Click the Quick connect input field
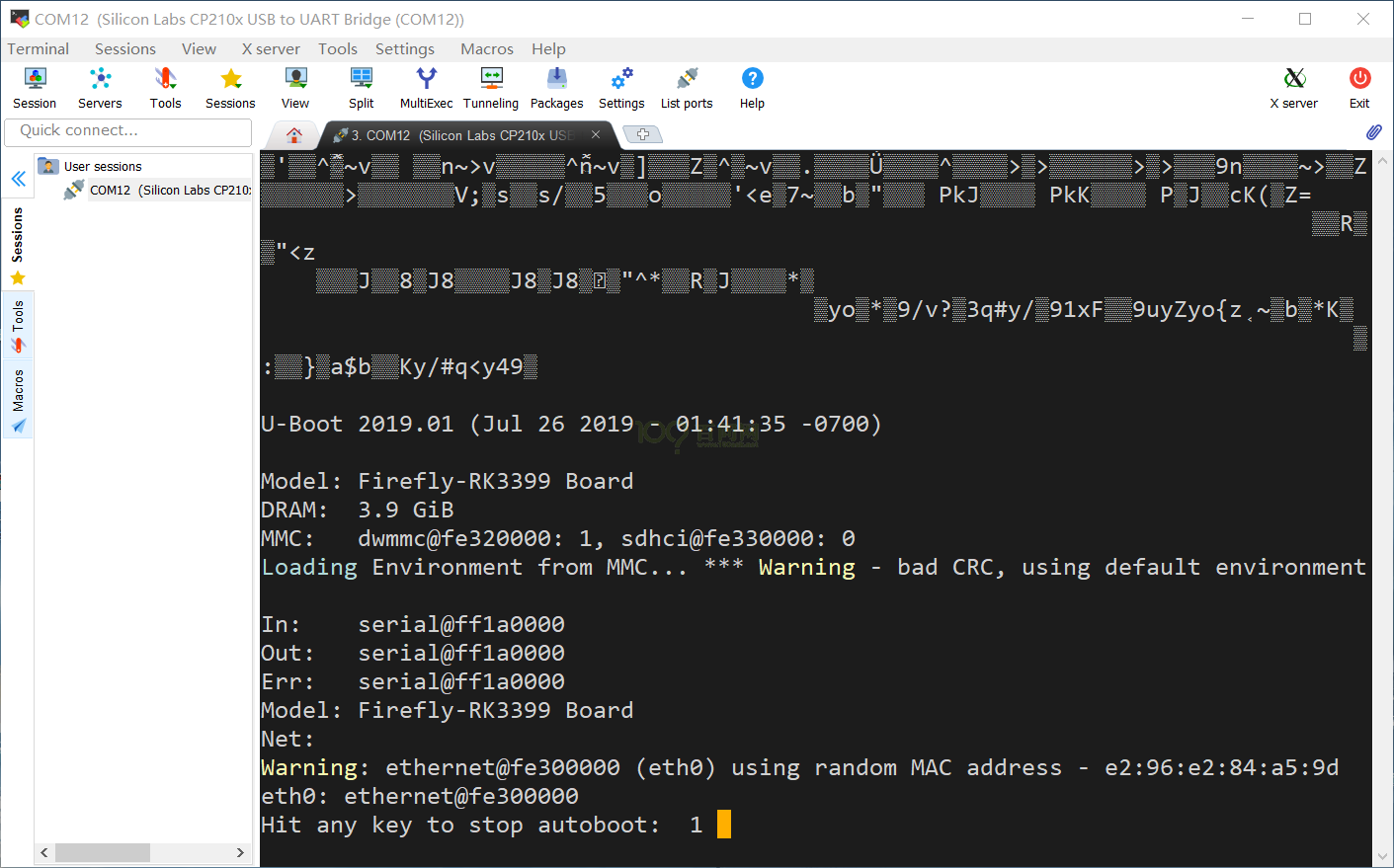 pyautogui.click(x=128, y=131)
